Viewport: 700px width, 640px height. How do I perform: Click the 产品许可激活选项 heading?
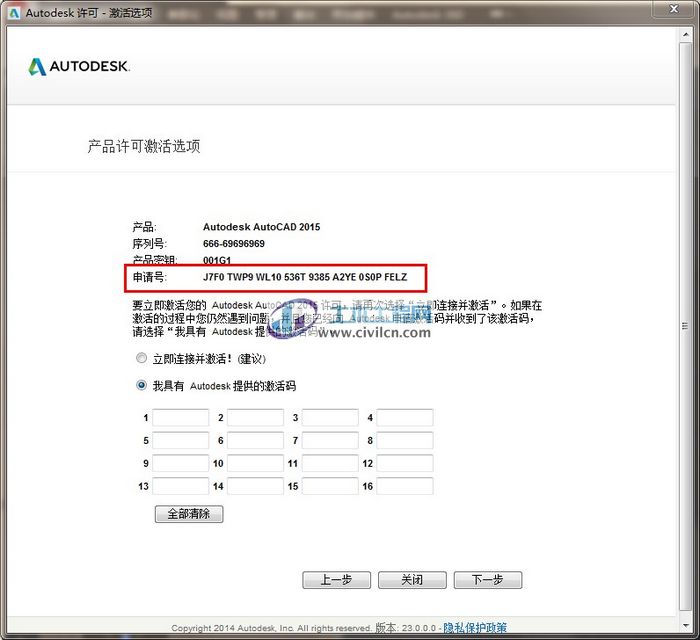144,146
